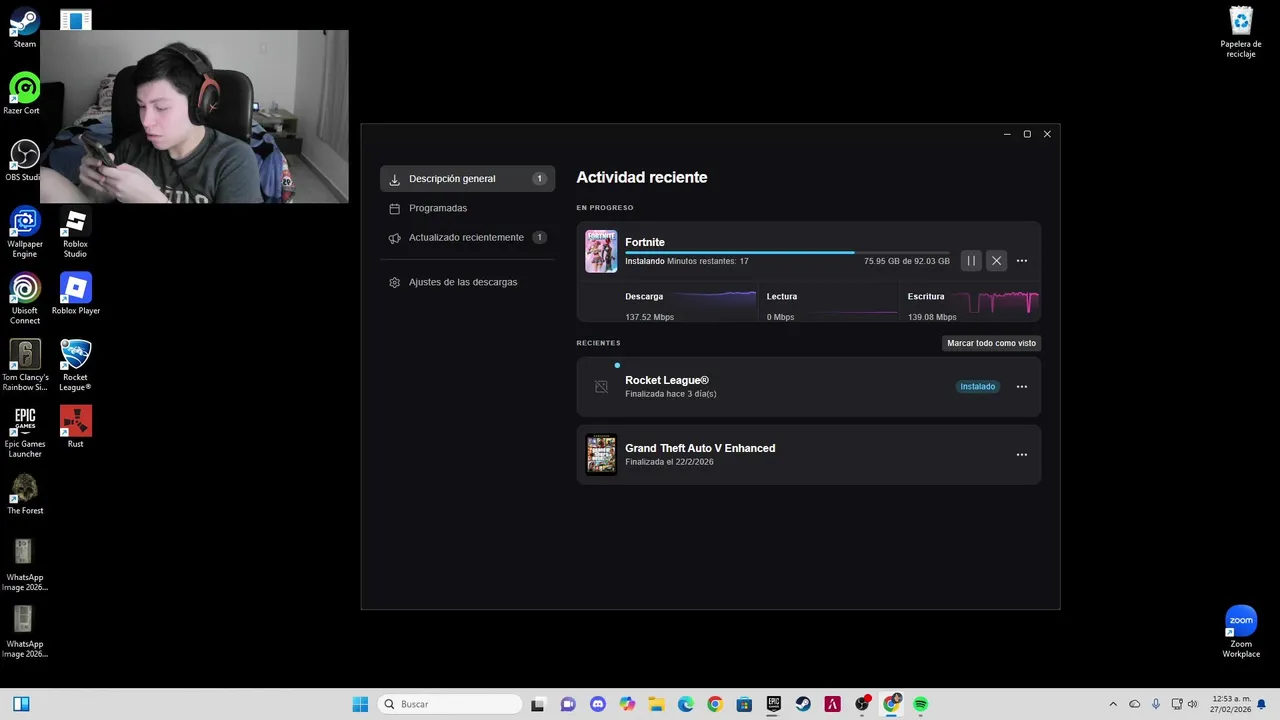
Task: Click the Rocket League® title
Action: click(x=667, y=380)
